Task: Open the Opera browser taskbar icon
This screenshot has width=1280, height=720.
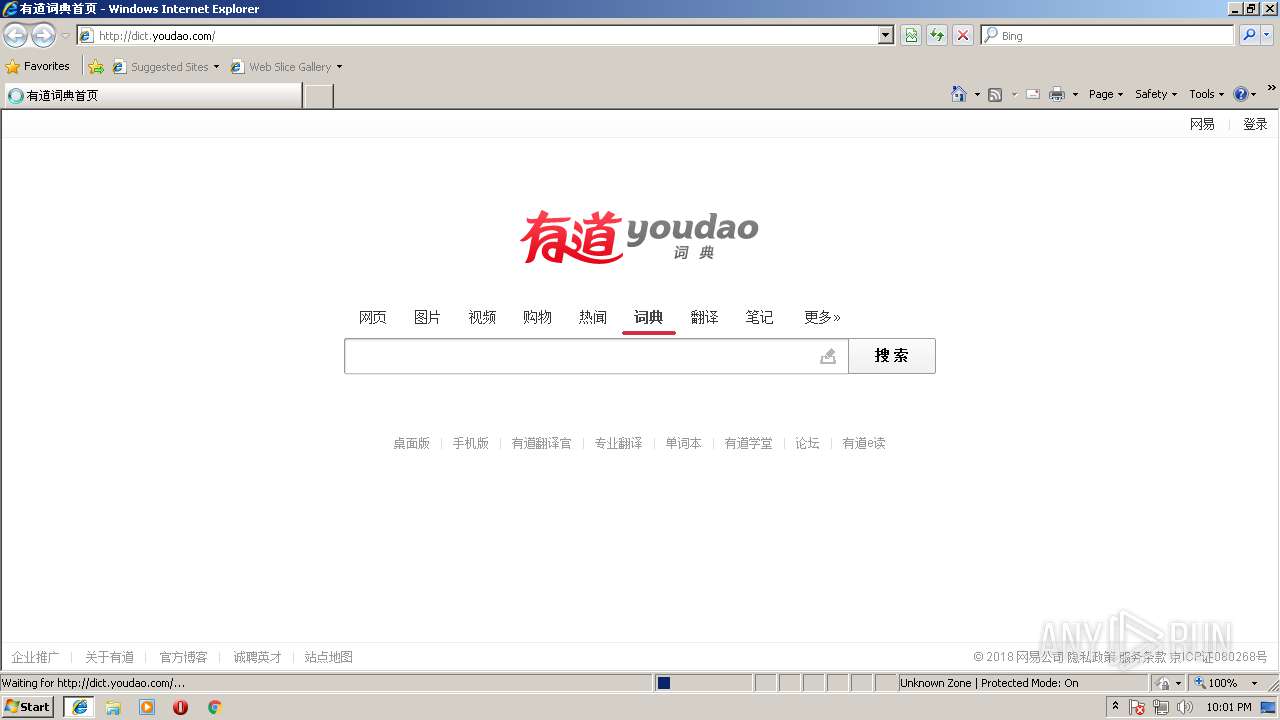Action: click(181, 707)
